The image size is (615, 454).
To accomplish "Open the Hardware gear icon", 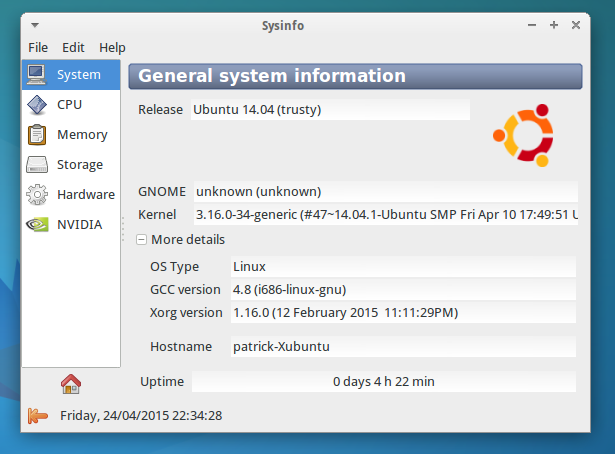I will click(x=37, y=194).
